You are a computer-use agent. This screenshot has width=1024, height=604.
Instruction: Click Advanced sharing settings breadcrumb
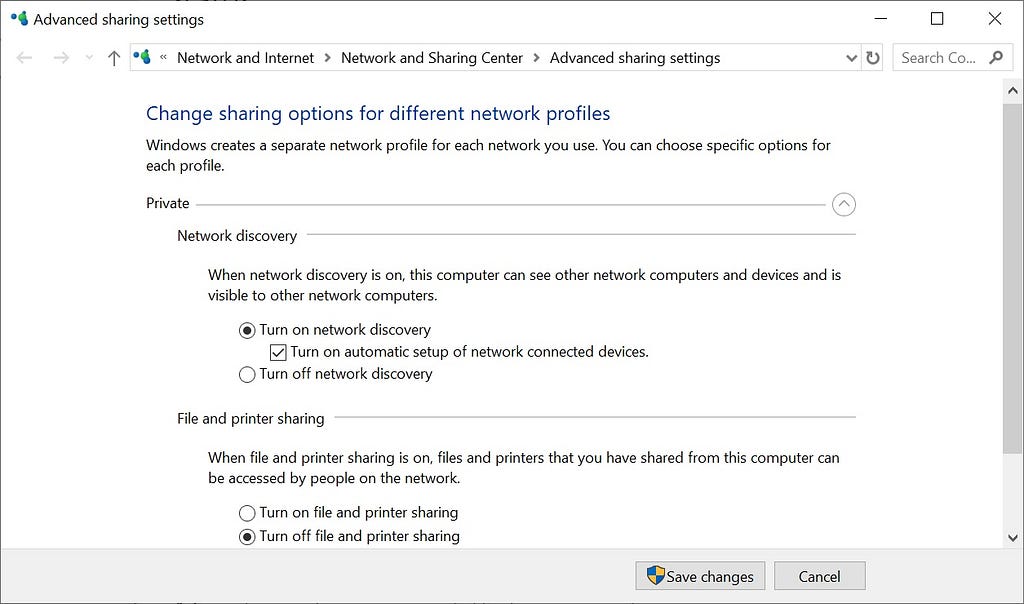pyautogui.click(x=635, y=58)
